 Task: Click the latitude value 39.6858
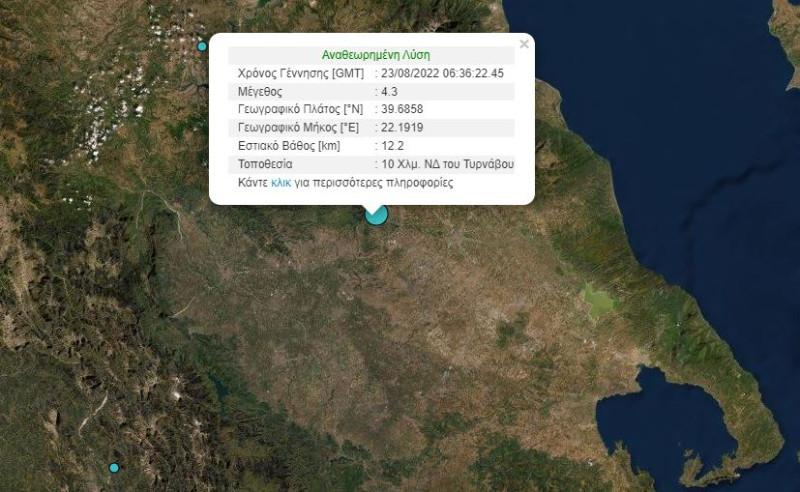403,110
